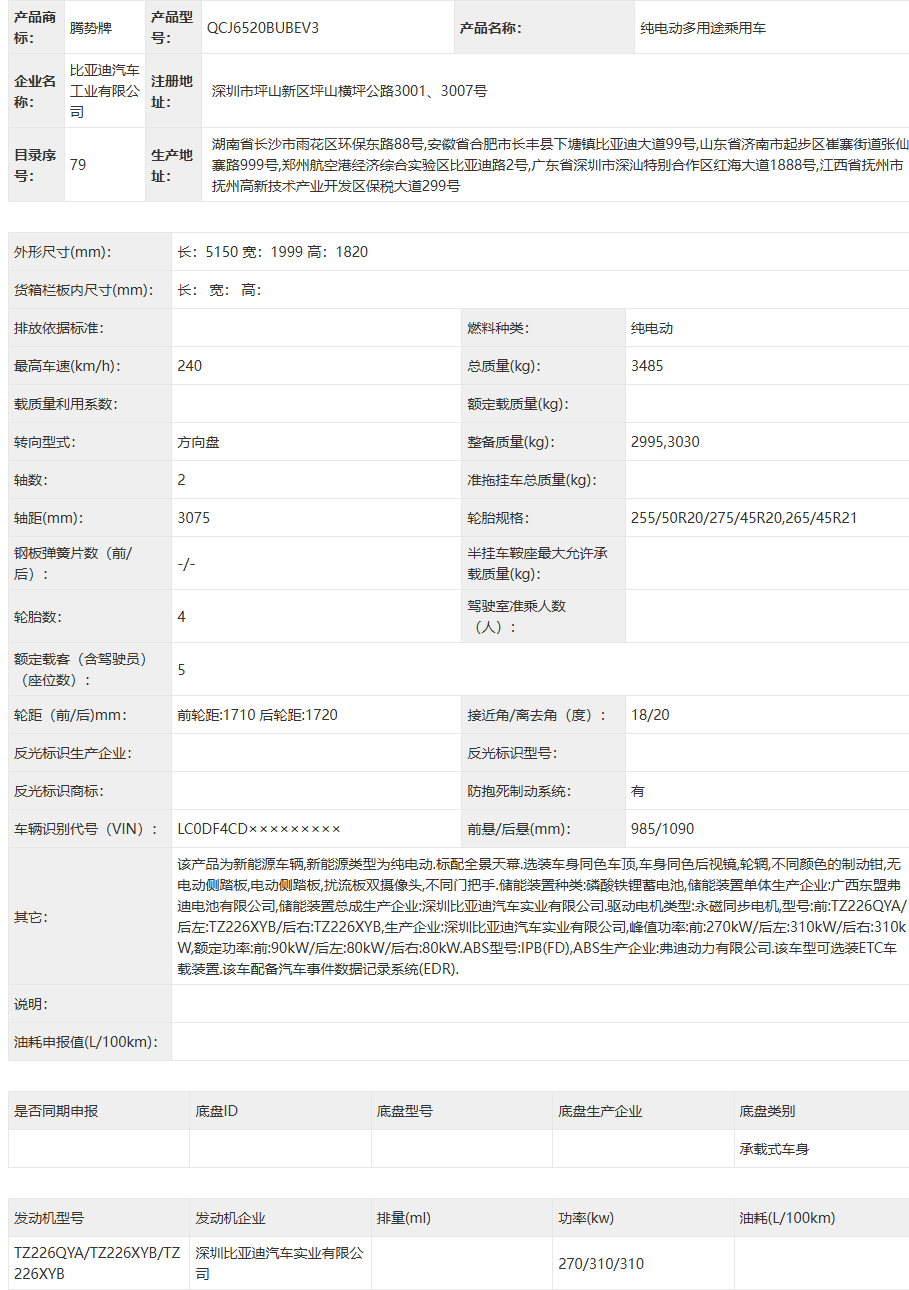Click the 接近角/离去角（度） label
The width and height of the screenshot is (909, 1290).
pos(537,715)
